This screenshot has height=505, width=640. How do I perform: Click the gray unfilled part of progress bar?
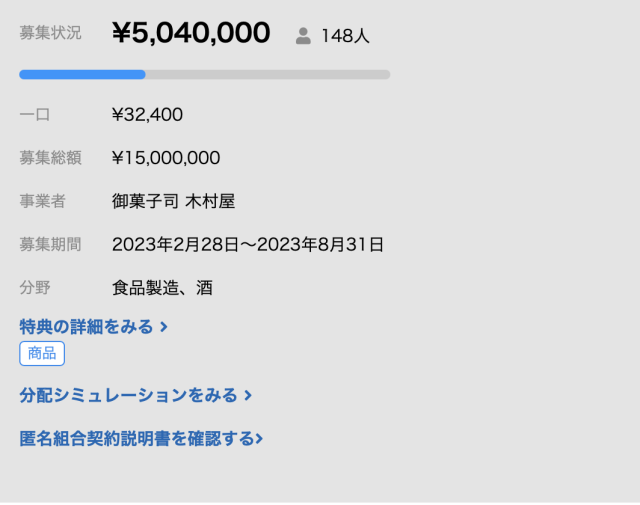(x=268, y=74)
